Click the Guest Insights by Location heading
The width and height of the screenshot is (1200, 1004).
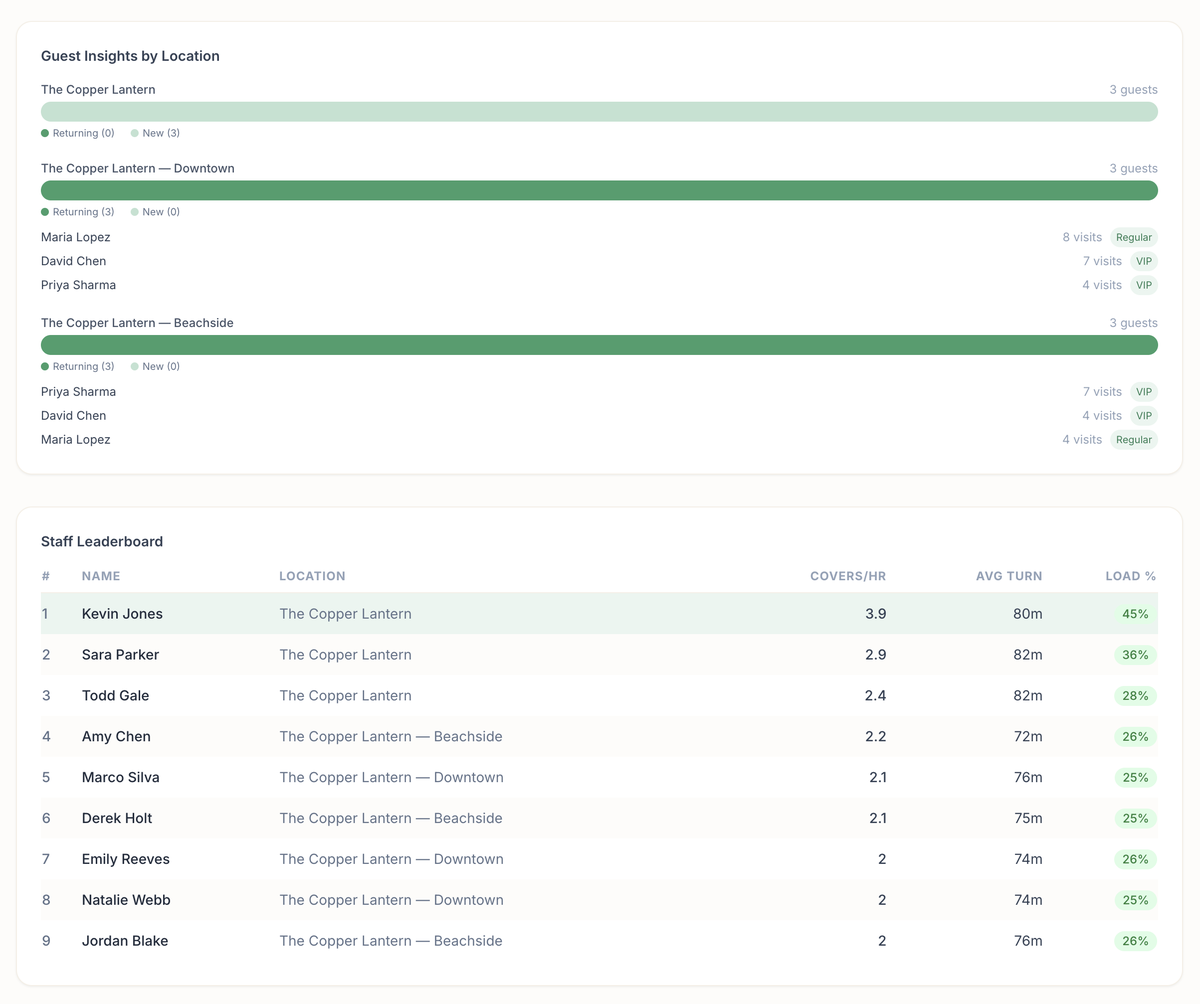click(x=130, y=56)
